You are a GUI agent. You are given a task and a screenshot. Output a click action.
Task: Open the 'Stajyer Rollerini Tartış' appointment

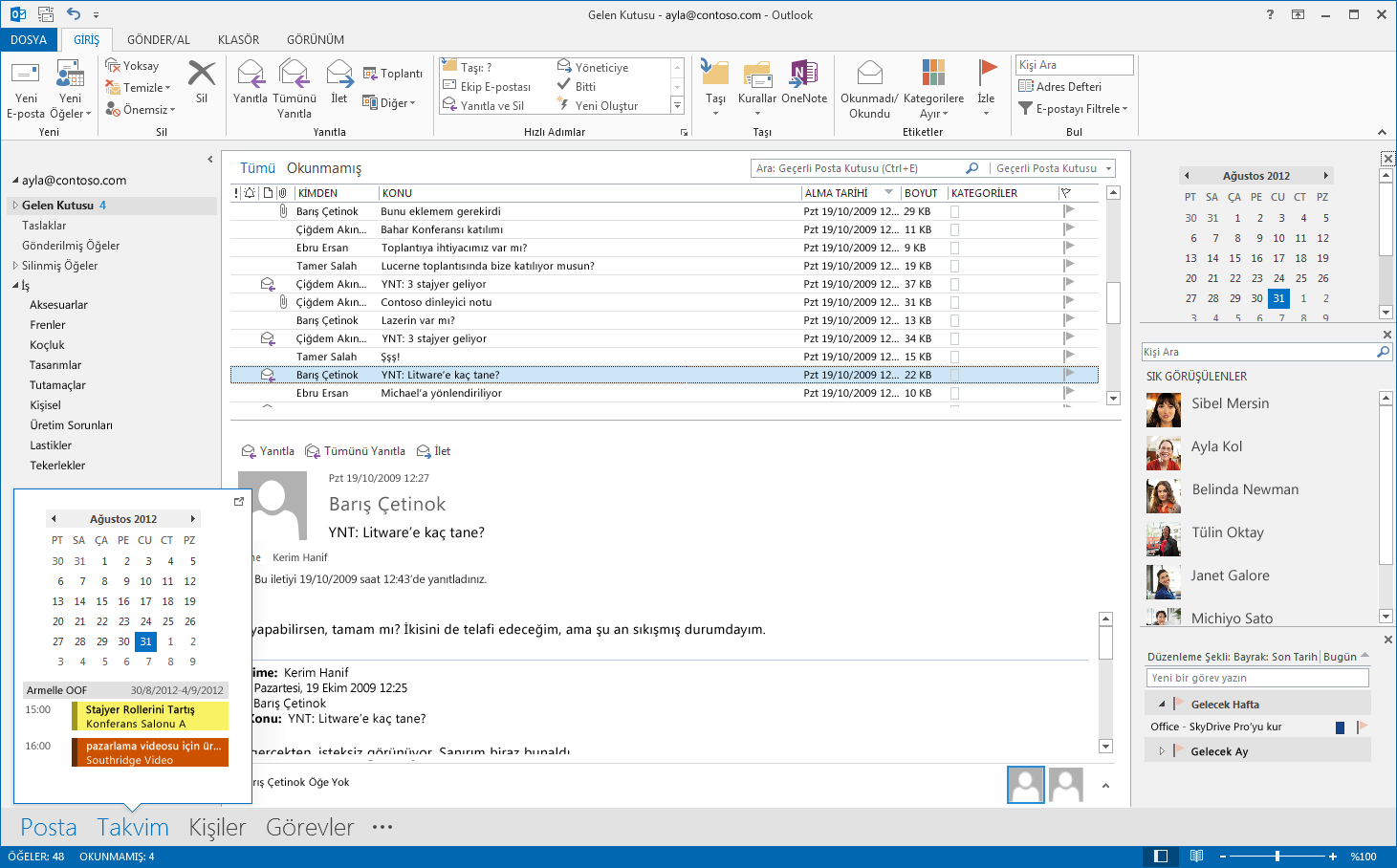point(150,716)
